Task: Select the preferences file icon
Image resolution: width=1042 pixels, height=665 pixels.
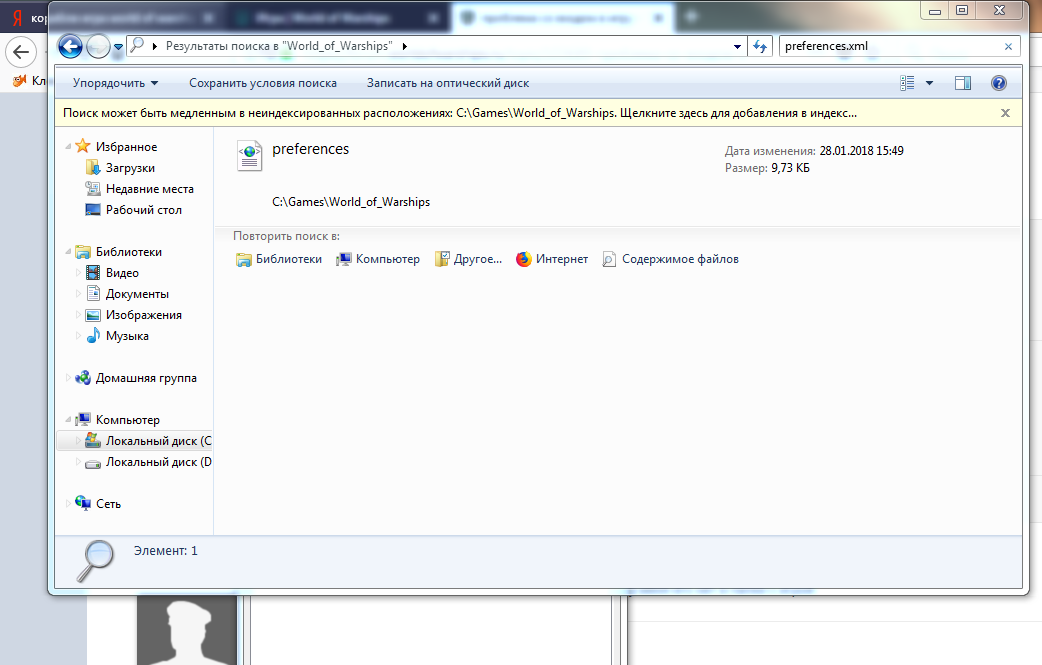Action: (250, 156)
